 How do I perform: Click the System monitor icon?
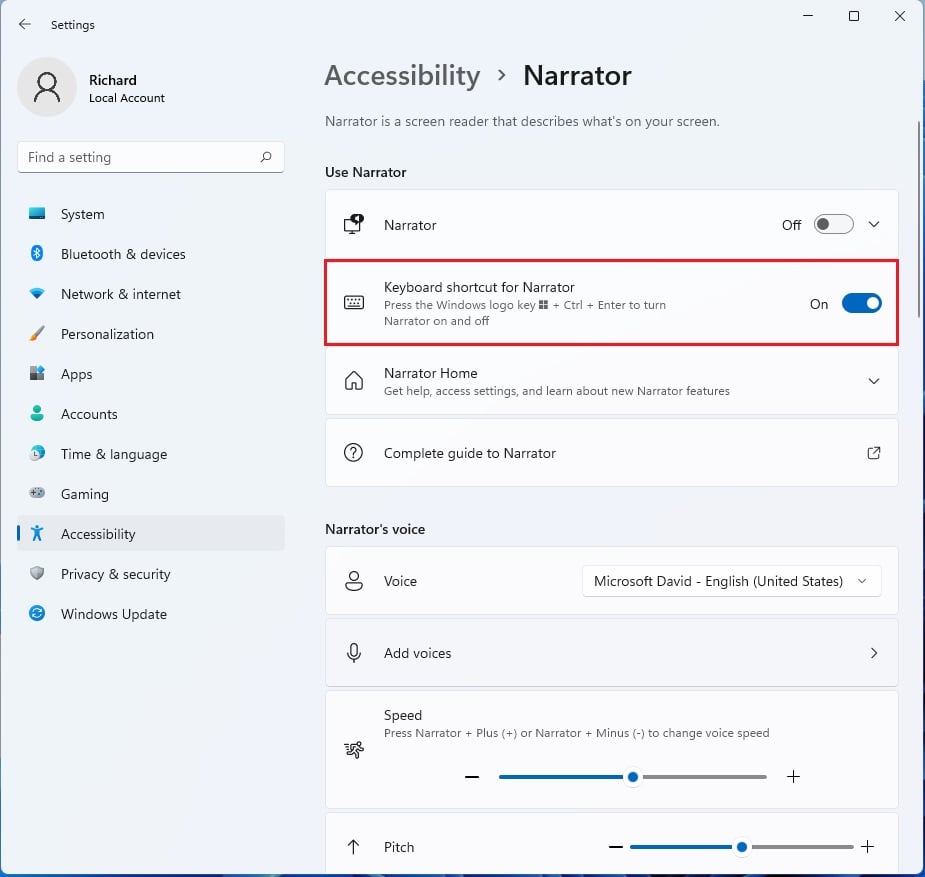(37, 213)
